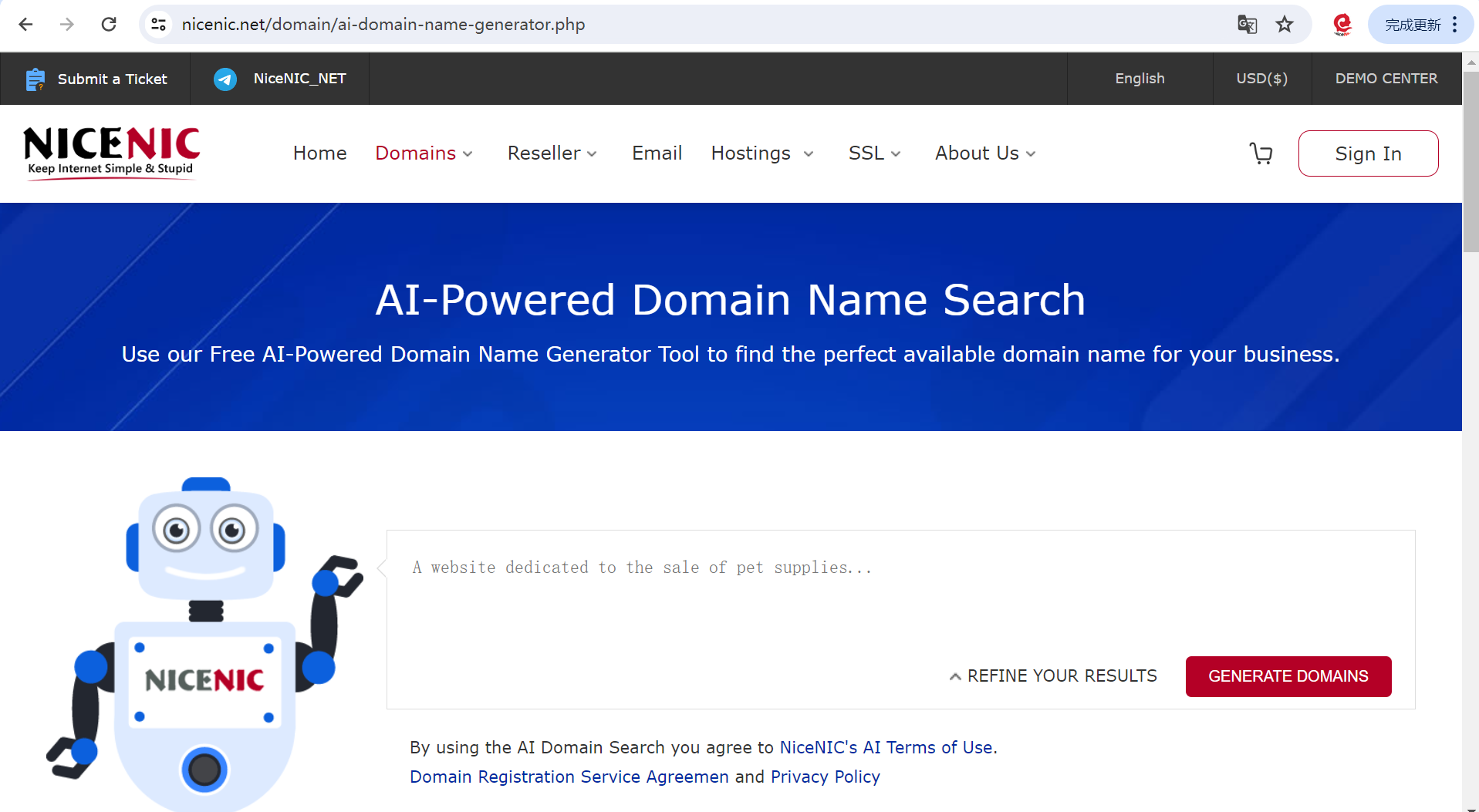
Task: Reload the current page
Action: [109, 24]
